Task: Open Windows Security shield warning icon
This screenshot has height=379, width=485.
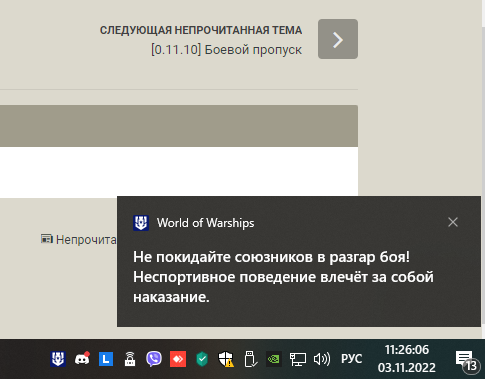Action: [x=226, y=359]
